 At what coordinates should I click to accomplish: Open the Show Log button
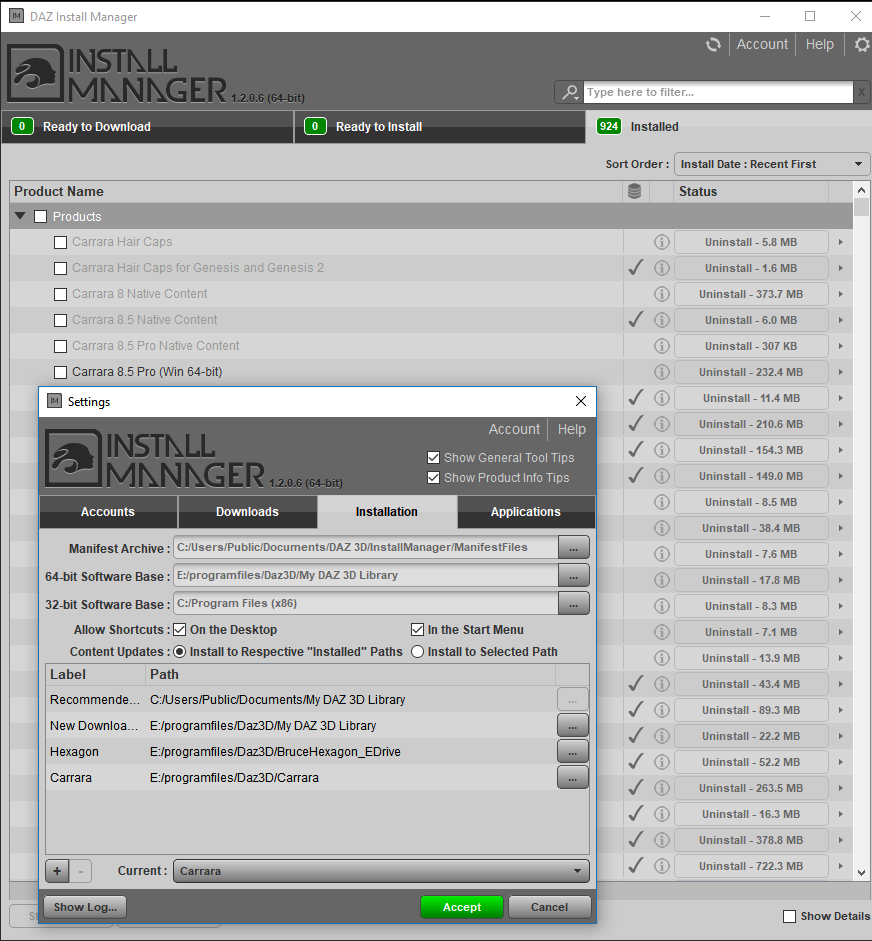click(x=85, y=907)
